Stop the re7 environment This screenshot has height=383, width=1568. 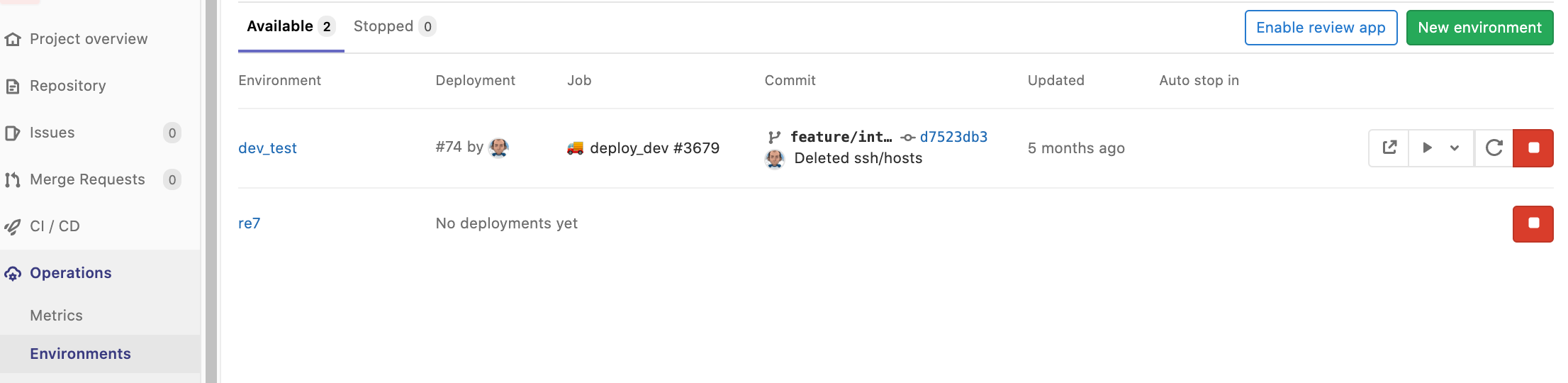pyautogui.click(x=1533, y=223)
